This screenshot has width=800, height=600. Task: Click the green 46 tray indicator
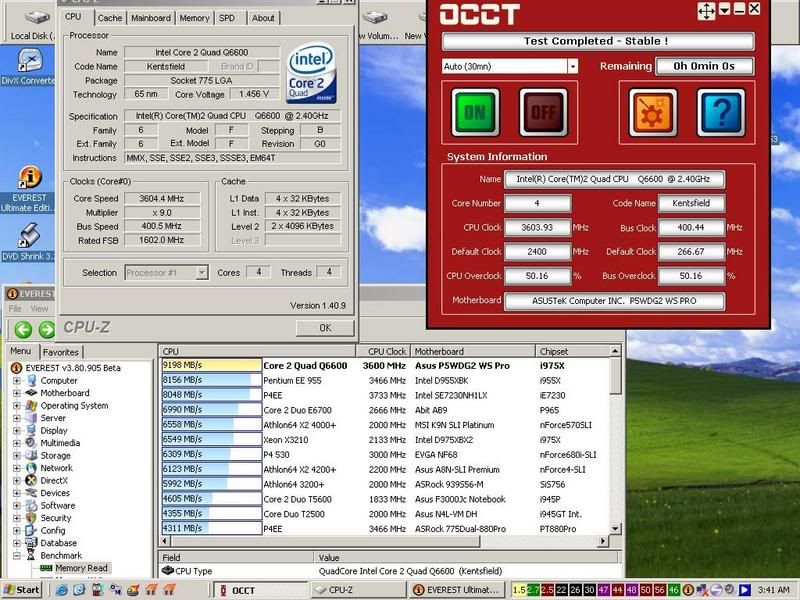[674, 590]
